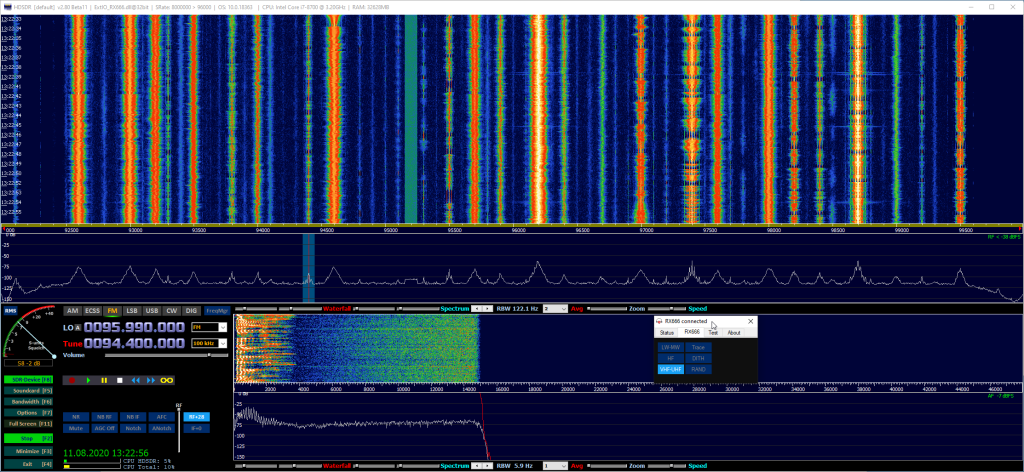Click the green Play button
The height and width of the screenshot is (472, 1024).
pos(87,380)
